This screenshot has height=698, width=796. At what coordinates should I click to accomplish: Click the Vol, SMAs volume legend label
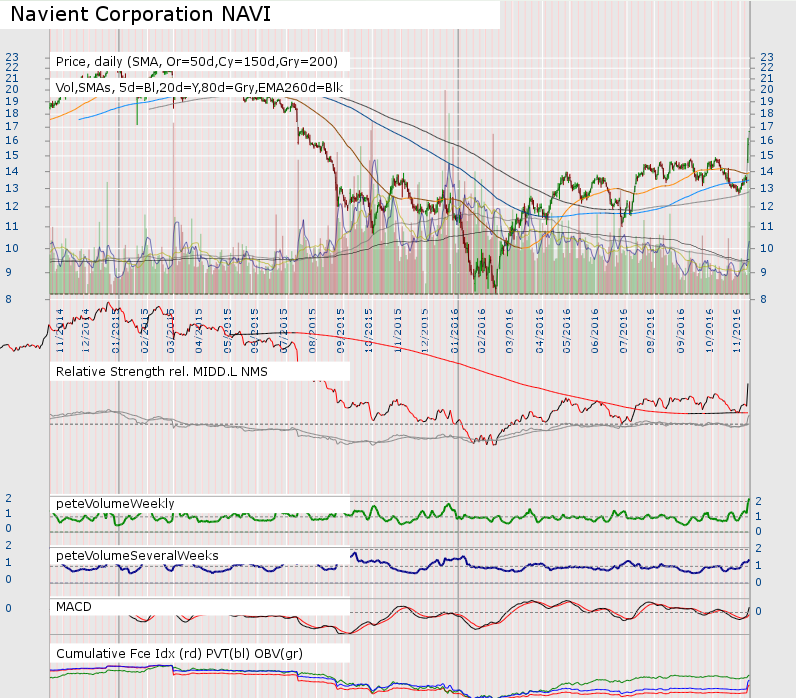[200, 88]
